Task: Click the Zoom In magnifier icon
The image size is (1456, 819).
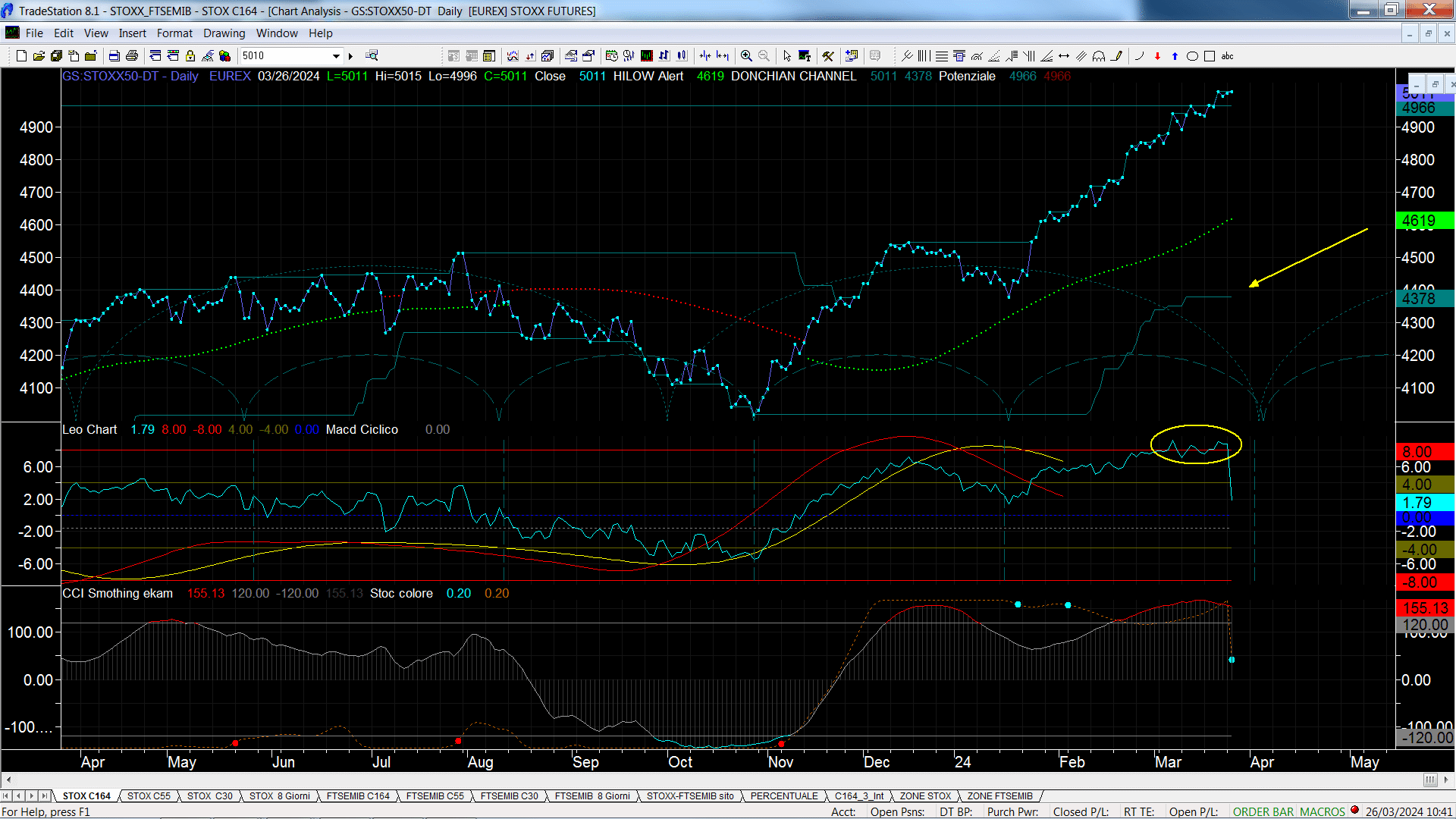Action: [746, 56]
